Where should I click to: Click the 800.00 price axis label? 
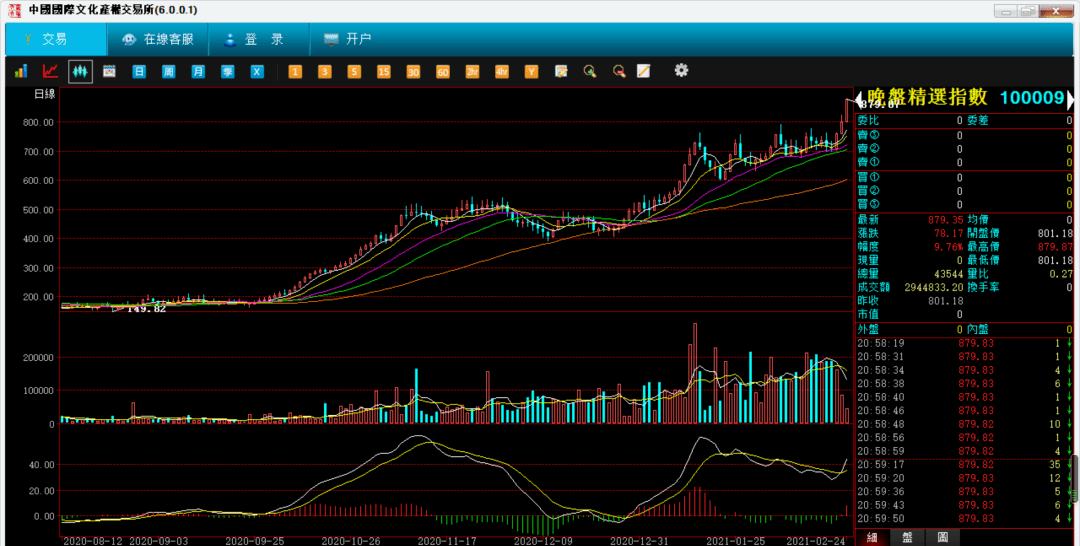39,123
